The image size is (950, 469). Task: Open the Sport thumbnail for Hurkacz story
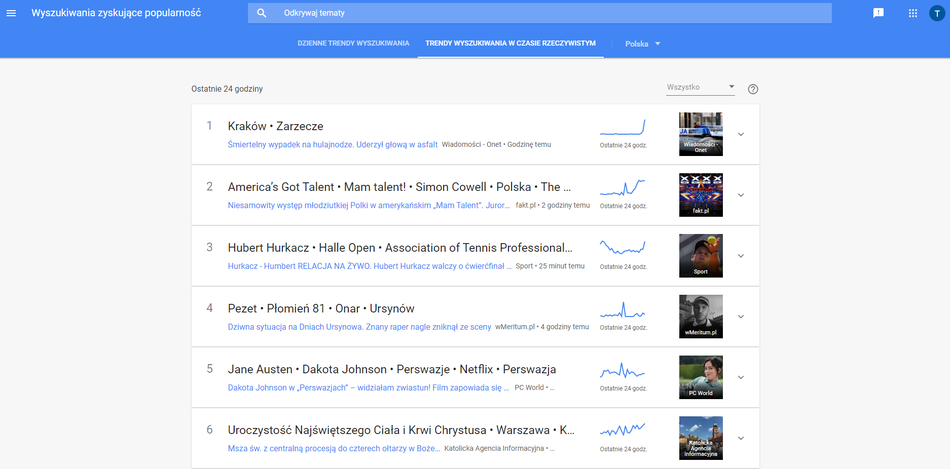700,255
